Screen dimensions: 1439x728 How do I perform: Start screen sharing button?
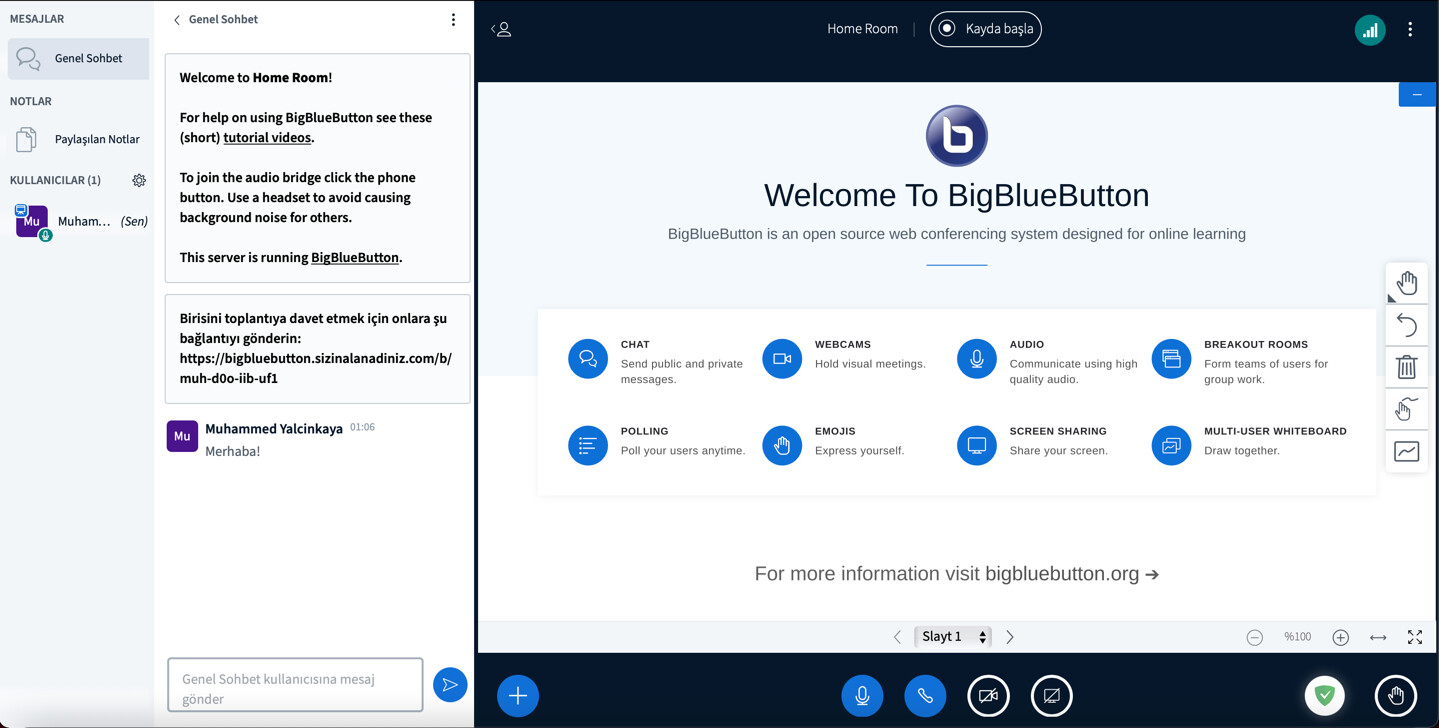(1051, 696)
